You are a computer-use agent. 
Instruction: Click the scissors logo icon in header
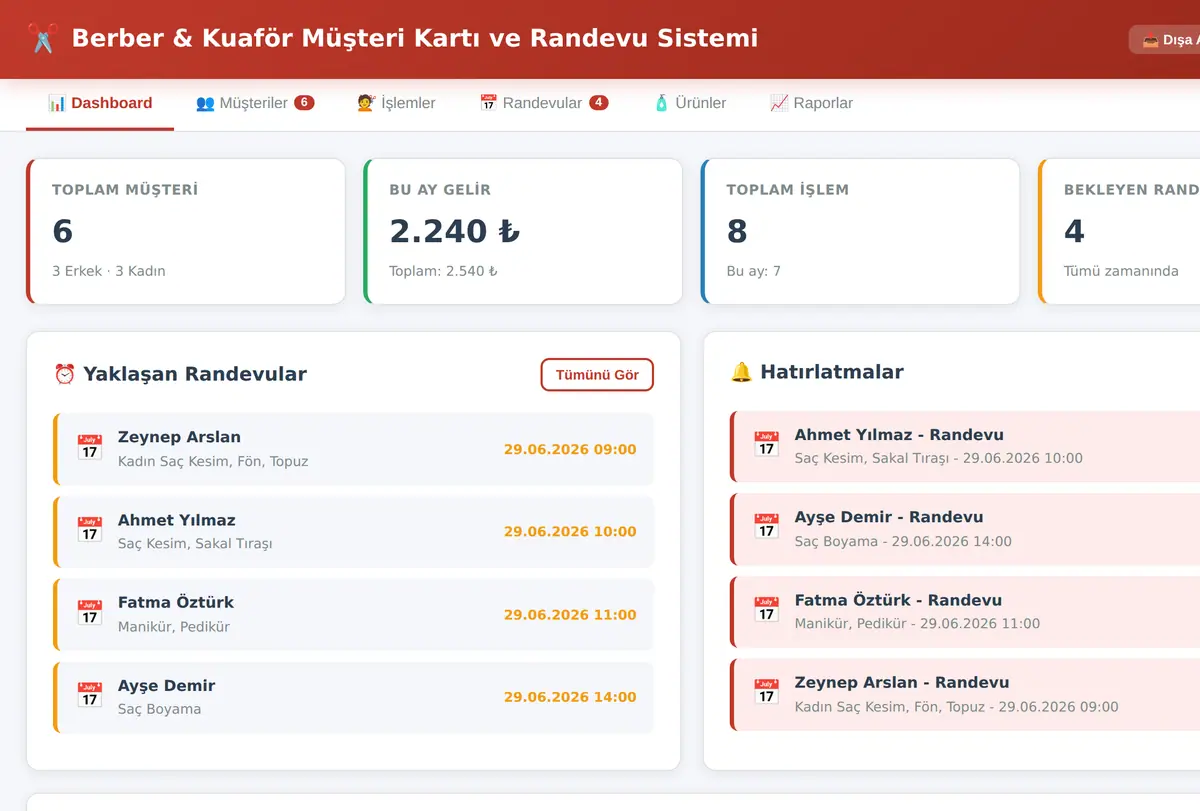[43, 38]
